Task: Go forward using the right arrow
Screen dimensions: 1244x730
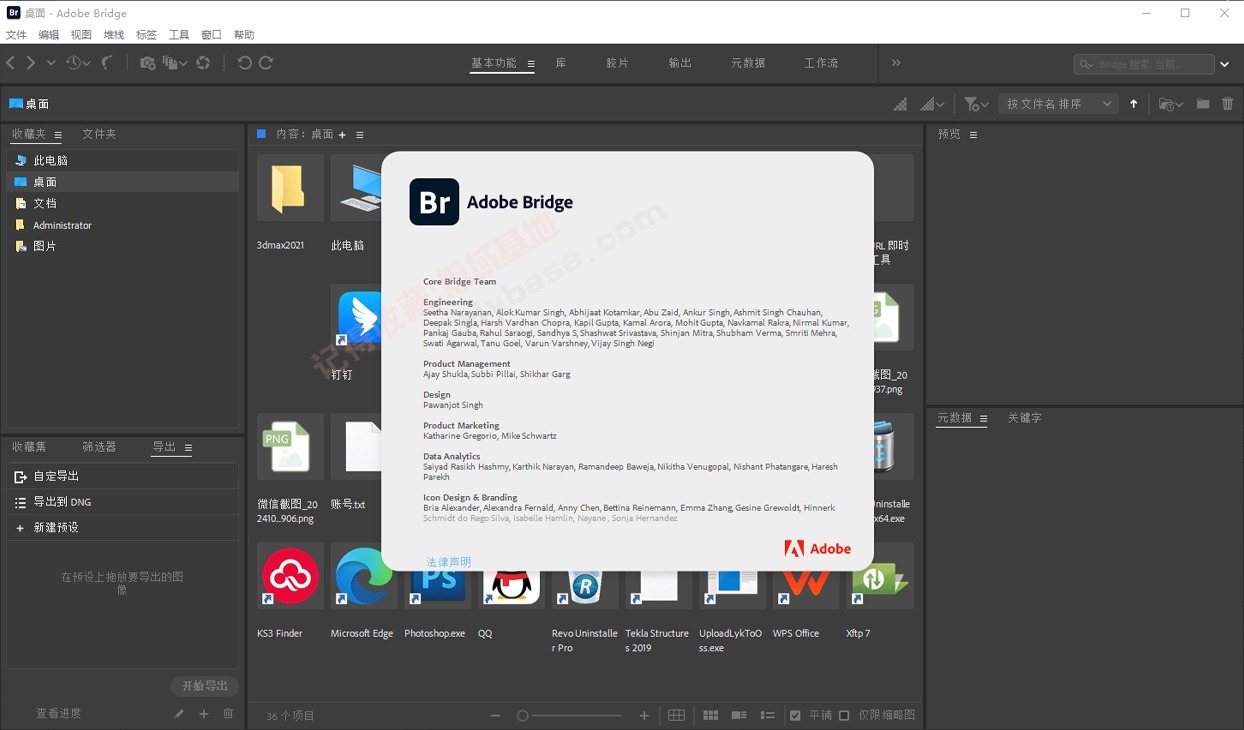Action: point(31,63)
